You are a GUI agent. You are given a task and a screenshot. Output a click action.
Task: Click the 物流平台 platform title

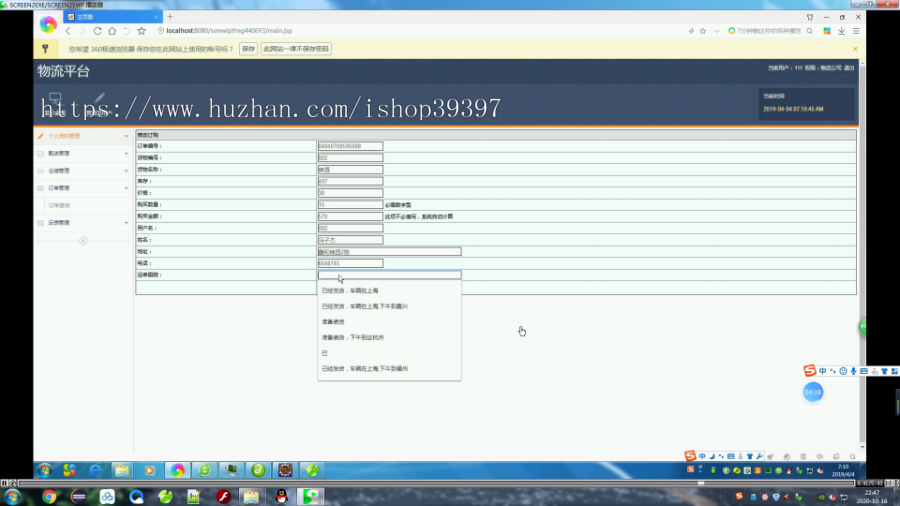pyautogui.click(x=64, y=71)
